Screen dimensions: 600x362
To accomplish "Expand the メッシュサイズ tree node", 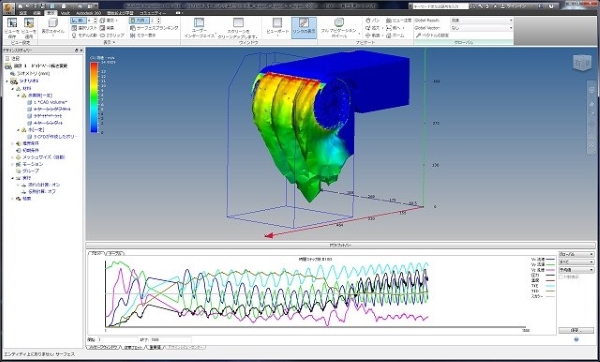I will 13,157.
